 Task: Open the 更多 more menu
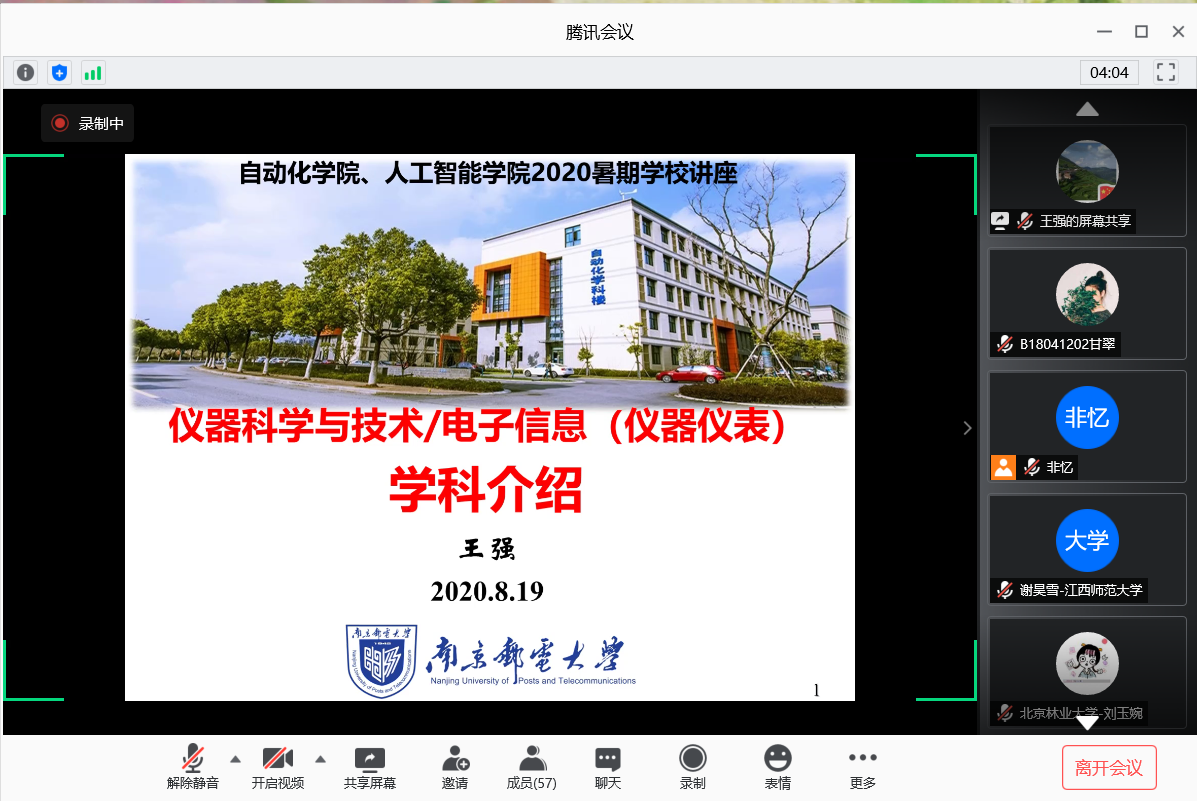coord(862,767)
